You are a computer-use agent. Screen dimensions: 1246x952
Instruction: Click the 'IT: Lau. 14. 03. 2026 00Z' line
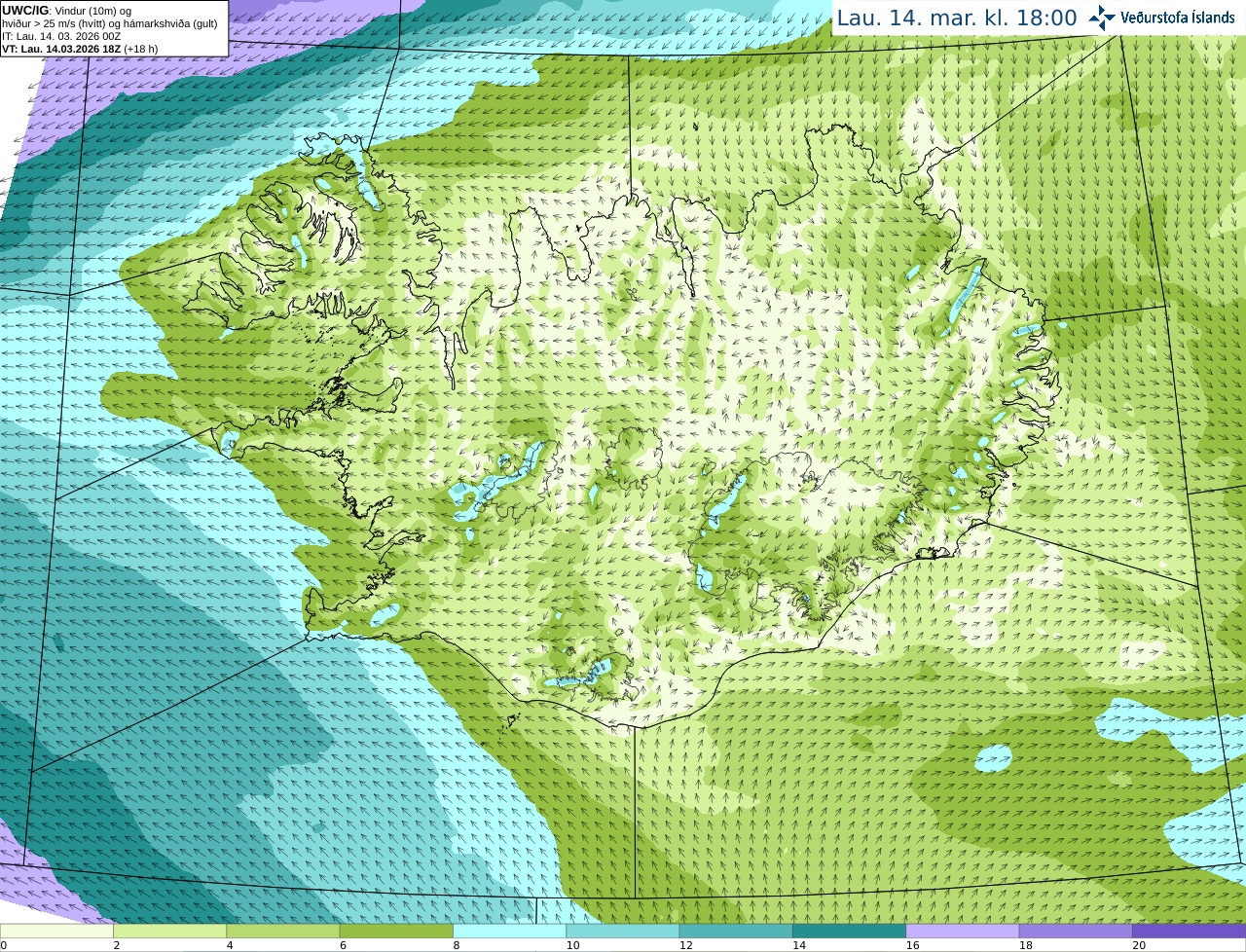pyautogui.click(x=61, y=36)
